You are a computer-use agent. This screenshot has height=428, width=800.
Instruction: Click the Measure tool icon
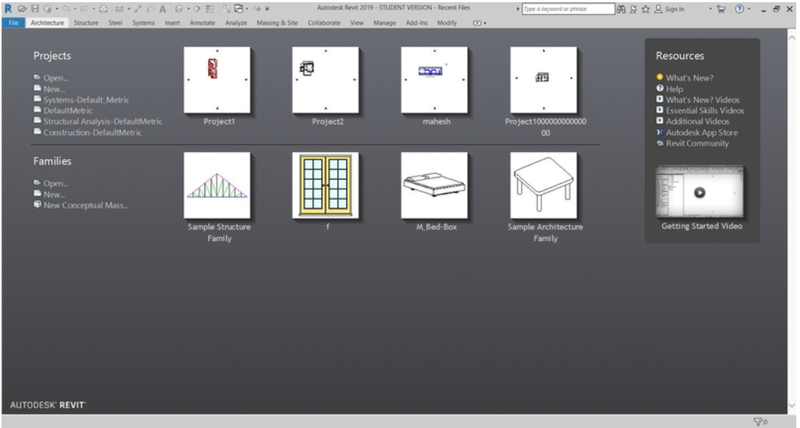point(119,9)
